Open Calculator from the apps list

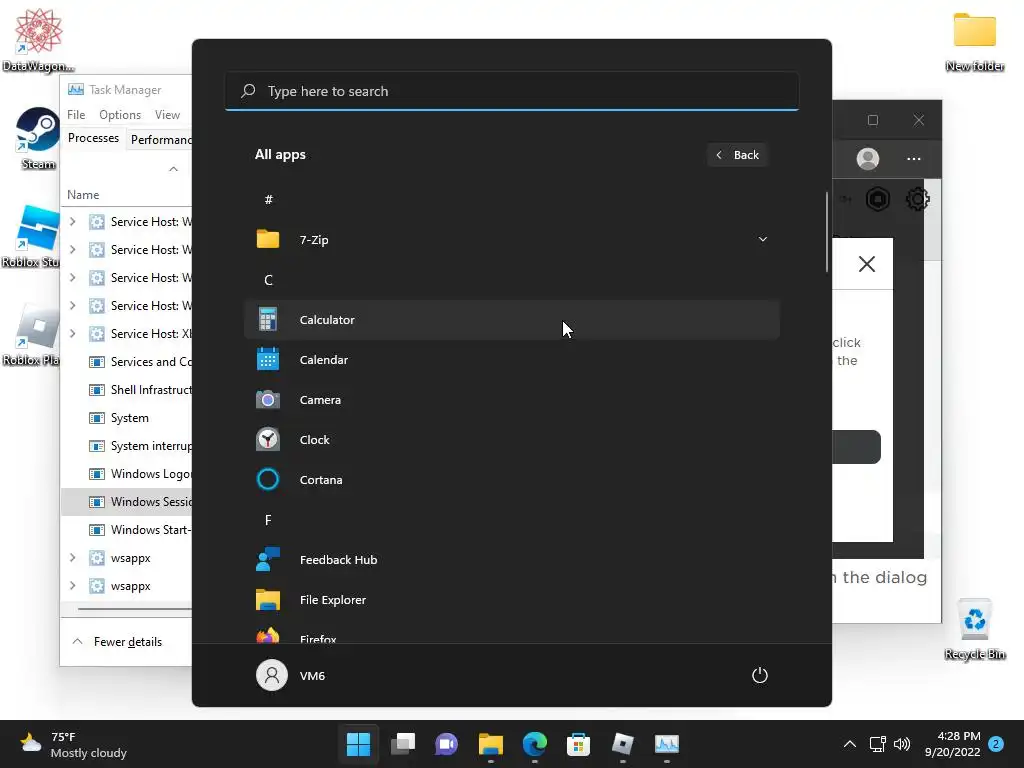point(511,320)
